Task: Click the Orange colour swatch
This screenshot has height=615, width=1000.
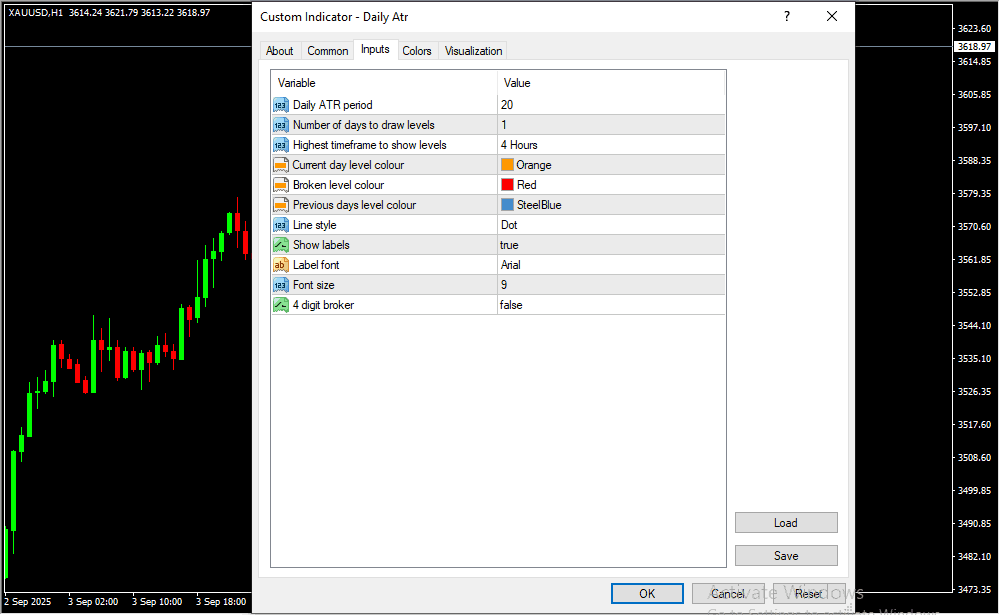Action: [x=507, y=165]
